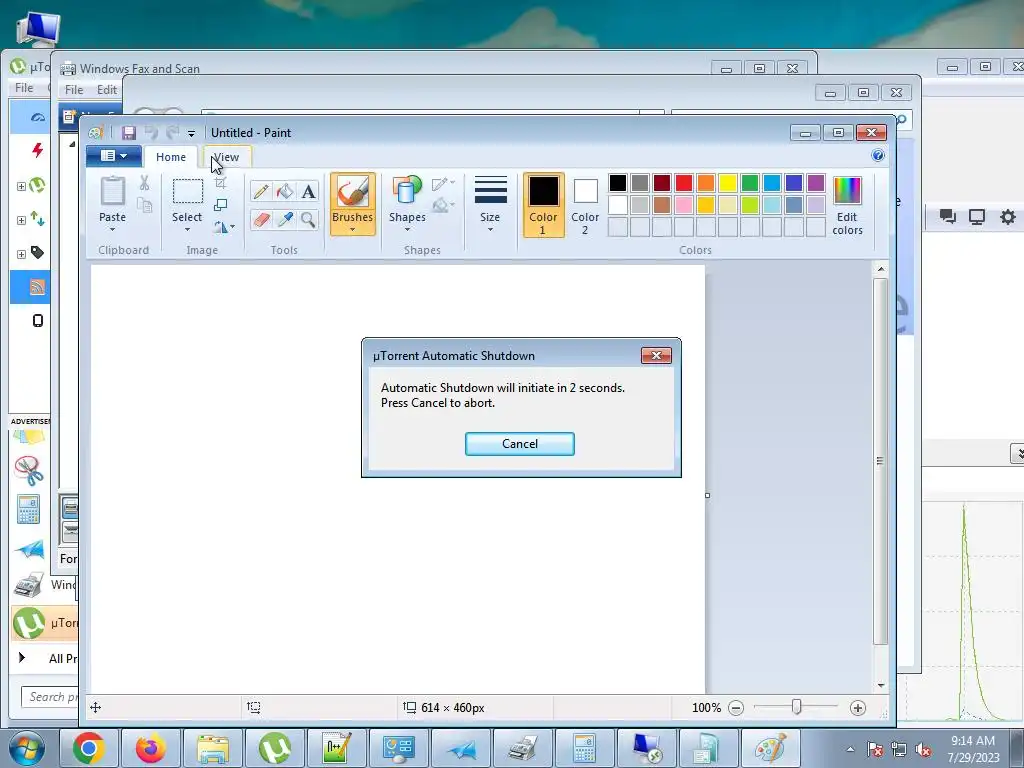Pick the purple color swatch
Viewport: 1024px width, 768px height.
click(x=816, y=183)
